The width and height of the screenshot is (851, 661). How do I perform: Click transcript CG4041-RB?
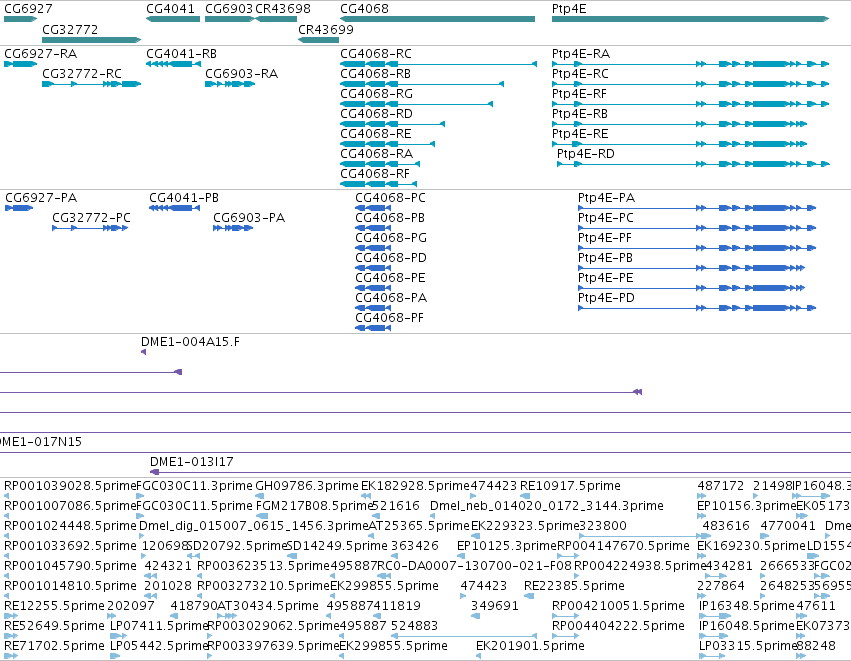pyautogui.click(x=173, y=64)
